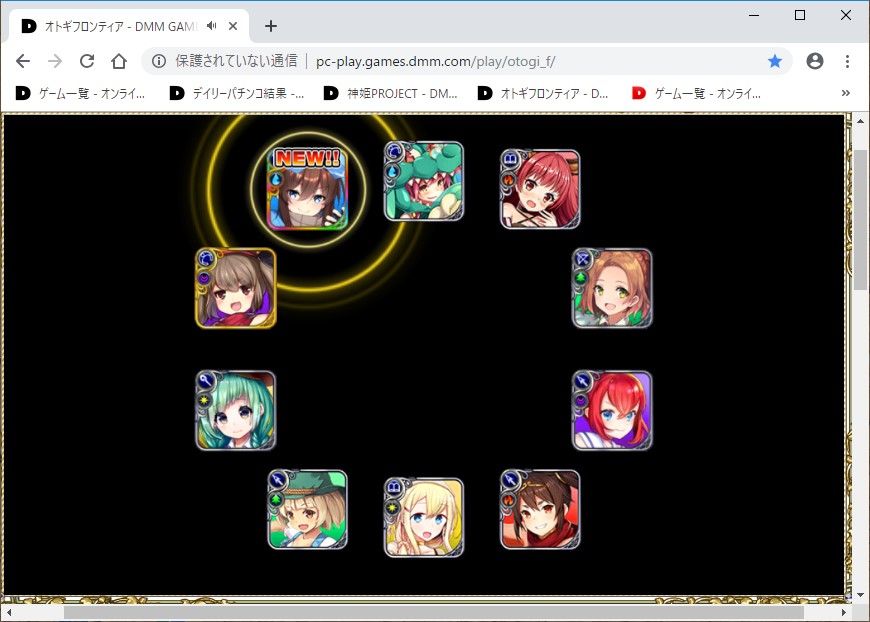The width and height of the screenshot is (870, 622).
Task: Click the vertical scrollbar down arrow
Action: point(860,595)
